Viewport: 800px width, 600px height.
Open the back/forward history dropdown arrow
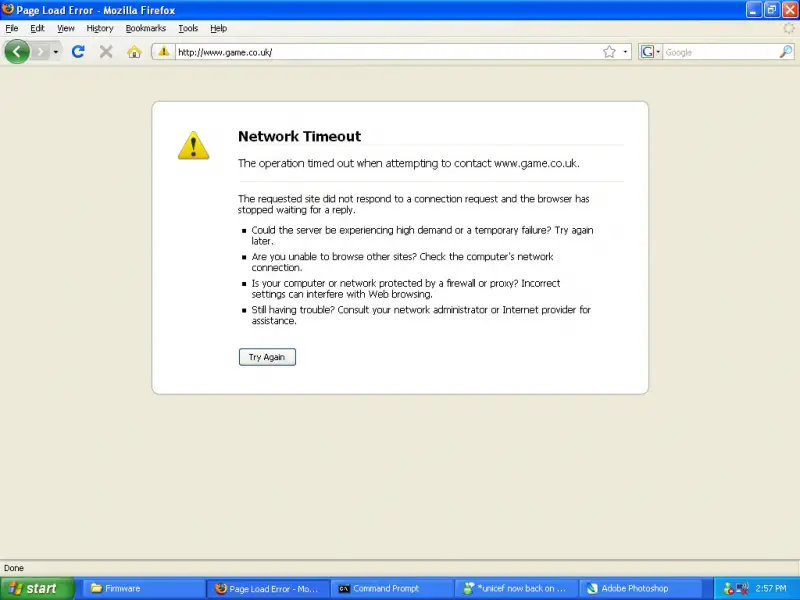[x=56, y=52]
